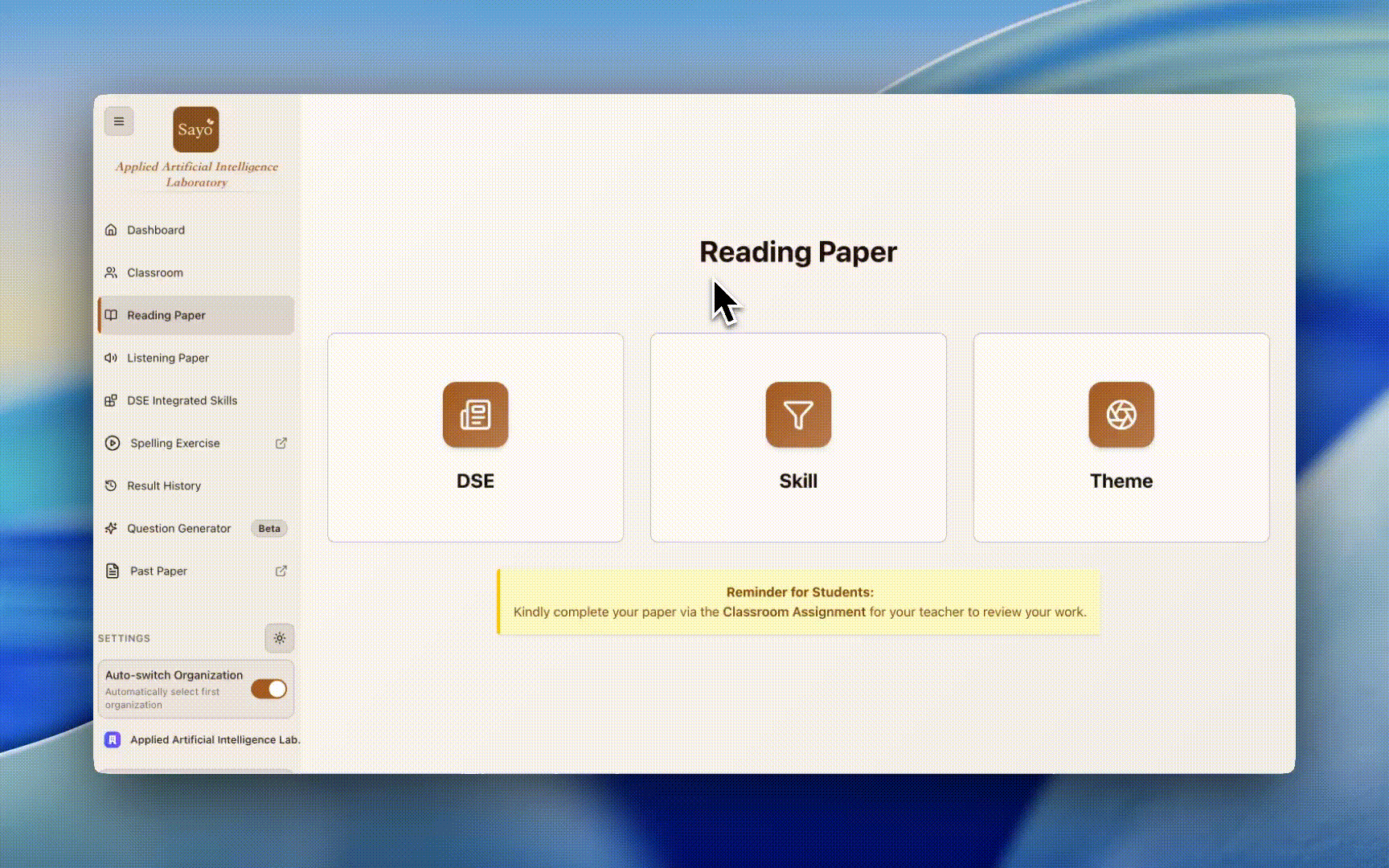The width and height of the screenshot is (1389, 868).
Task: Follow the Classroom Assignment link in the reminder
Action: (x=793, y=612)
